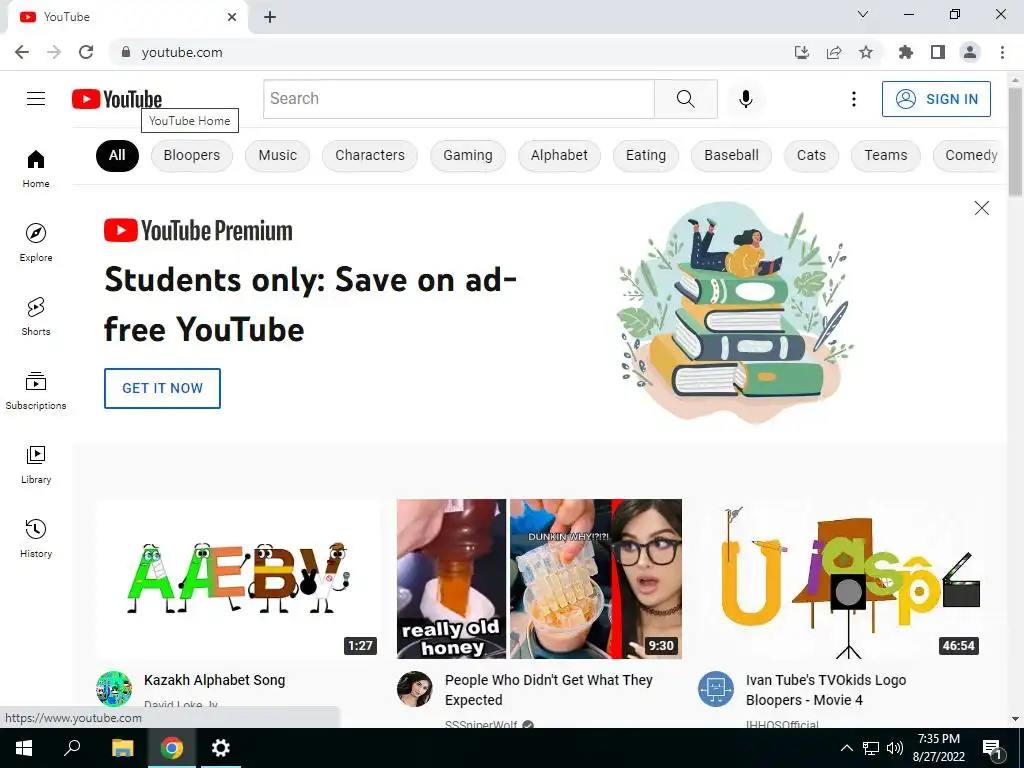This screenshot has height=768, width=1024.
Task: Select the Alphabet filter chip
Action: click(x=559, y=155)
